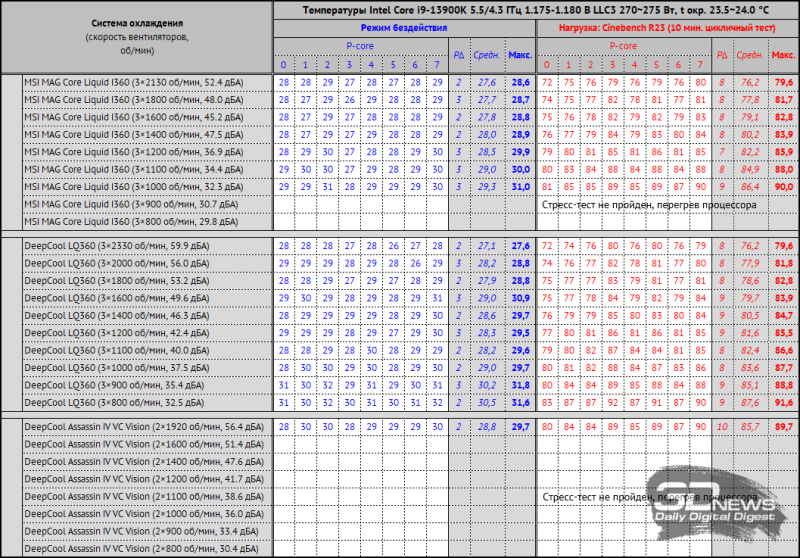Select the MSI MAG Core Liquid I360 3×2130 row label
Viewport: 800px width, 558px height.
point(133,80)
